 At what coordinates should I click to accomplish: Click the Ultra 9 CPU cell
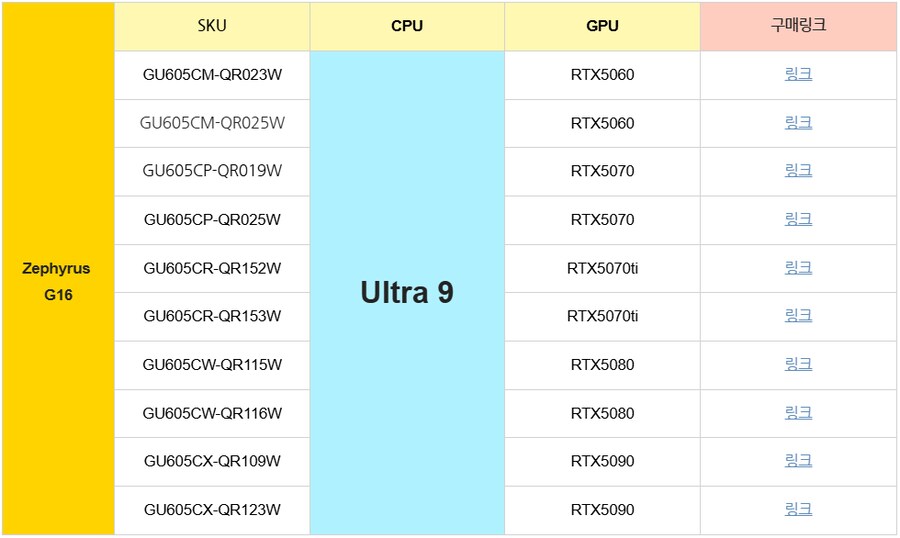[407, 292]
